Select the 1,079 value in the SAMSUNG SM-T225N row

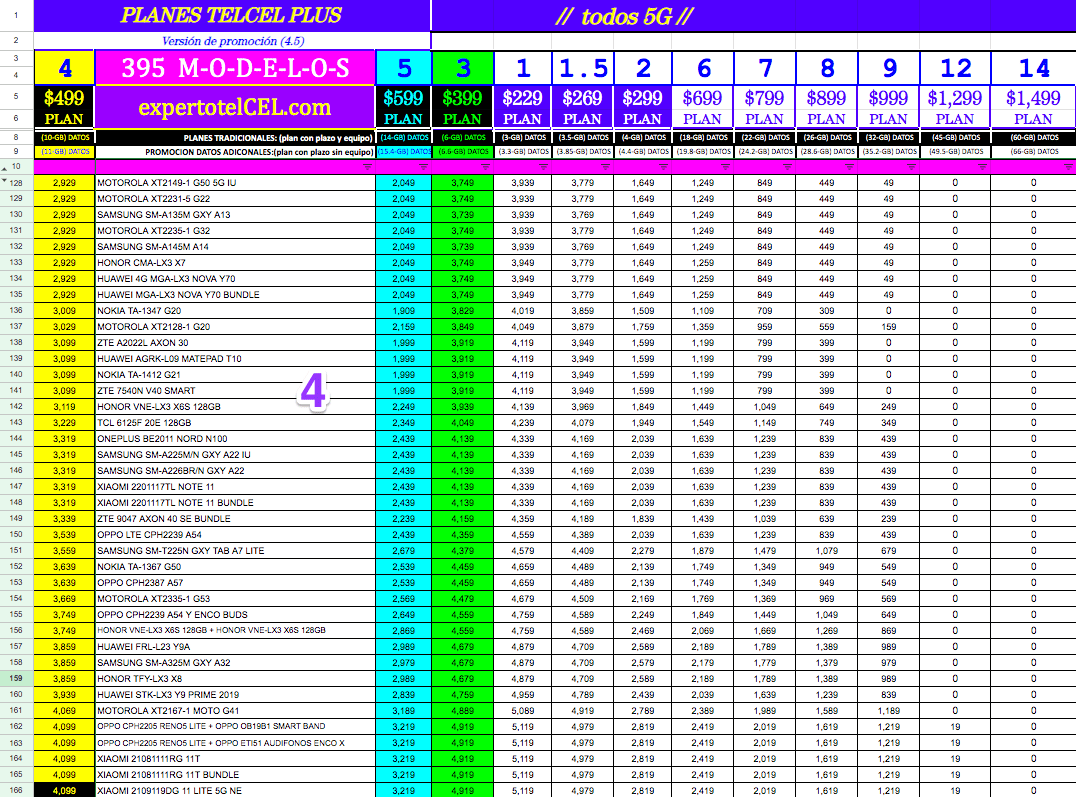point(827,551)
